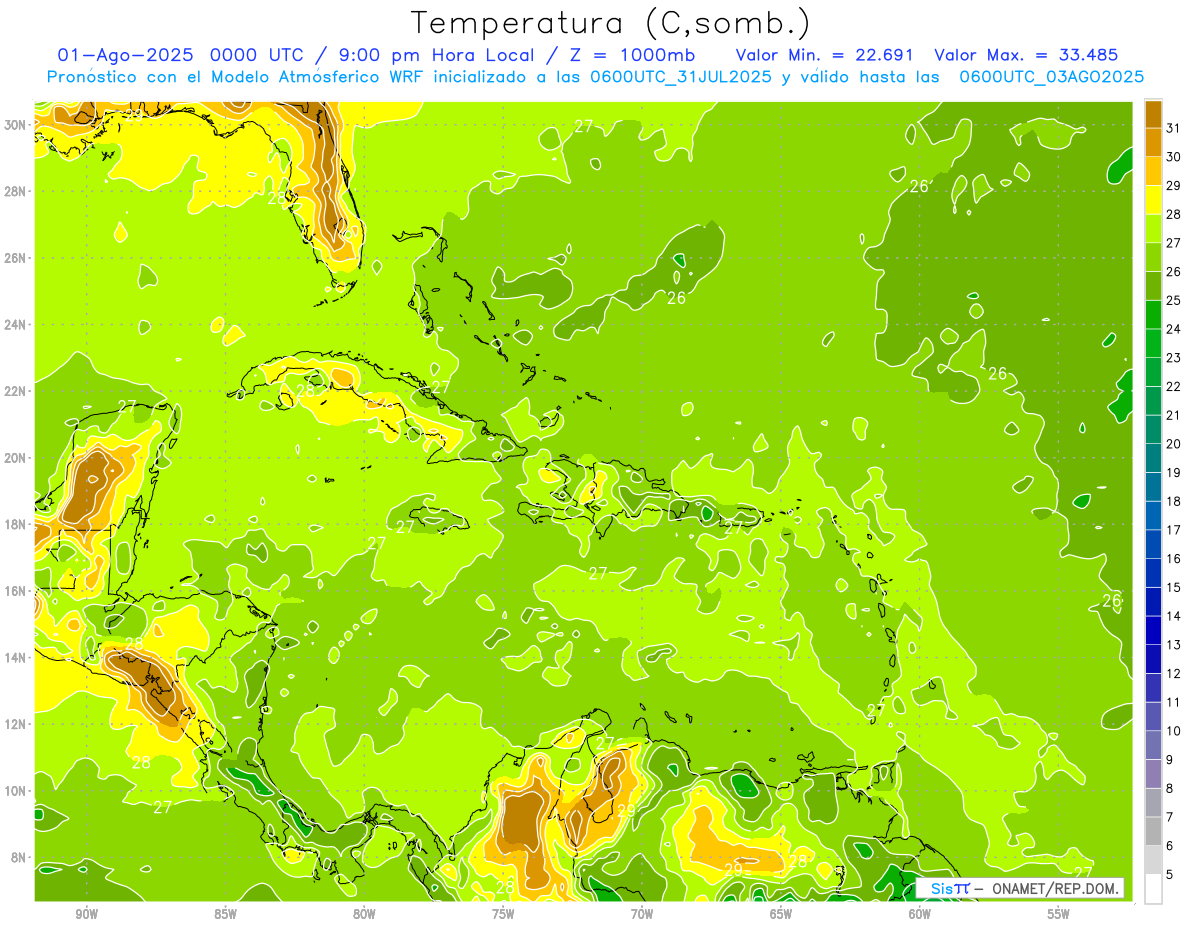Click the "8" label on the color scale
The image size is (1200, 927).
(x=1170, y=788)
